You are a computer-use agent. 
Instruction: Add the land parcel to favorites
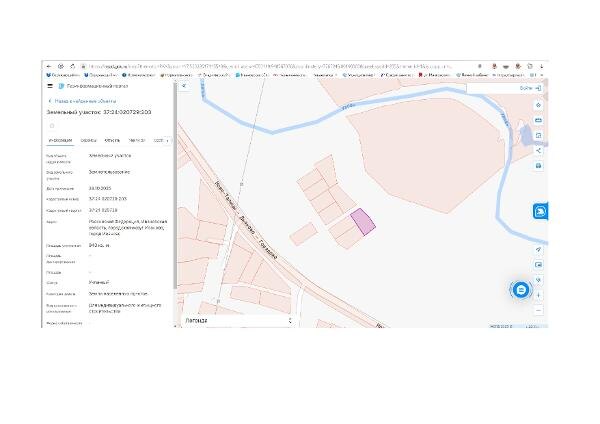tap(52, 126)
